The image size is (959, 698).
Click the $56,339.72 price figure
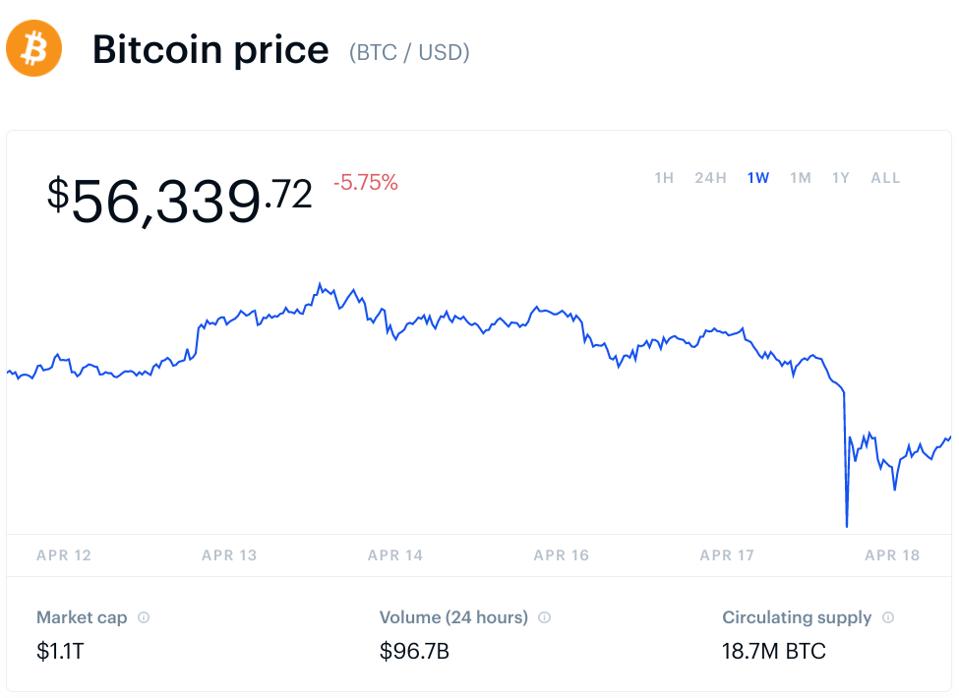(180, 198)
